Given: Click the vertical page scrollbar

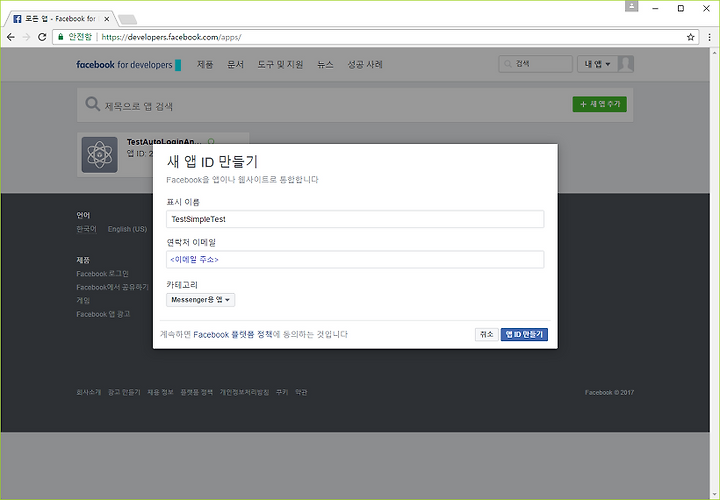Looking at the screenshot, I should click(x=714, y=273).
